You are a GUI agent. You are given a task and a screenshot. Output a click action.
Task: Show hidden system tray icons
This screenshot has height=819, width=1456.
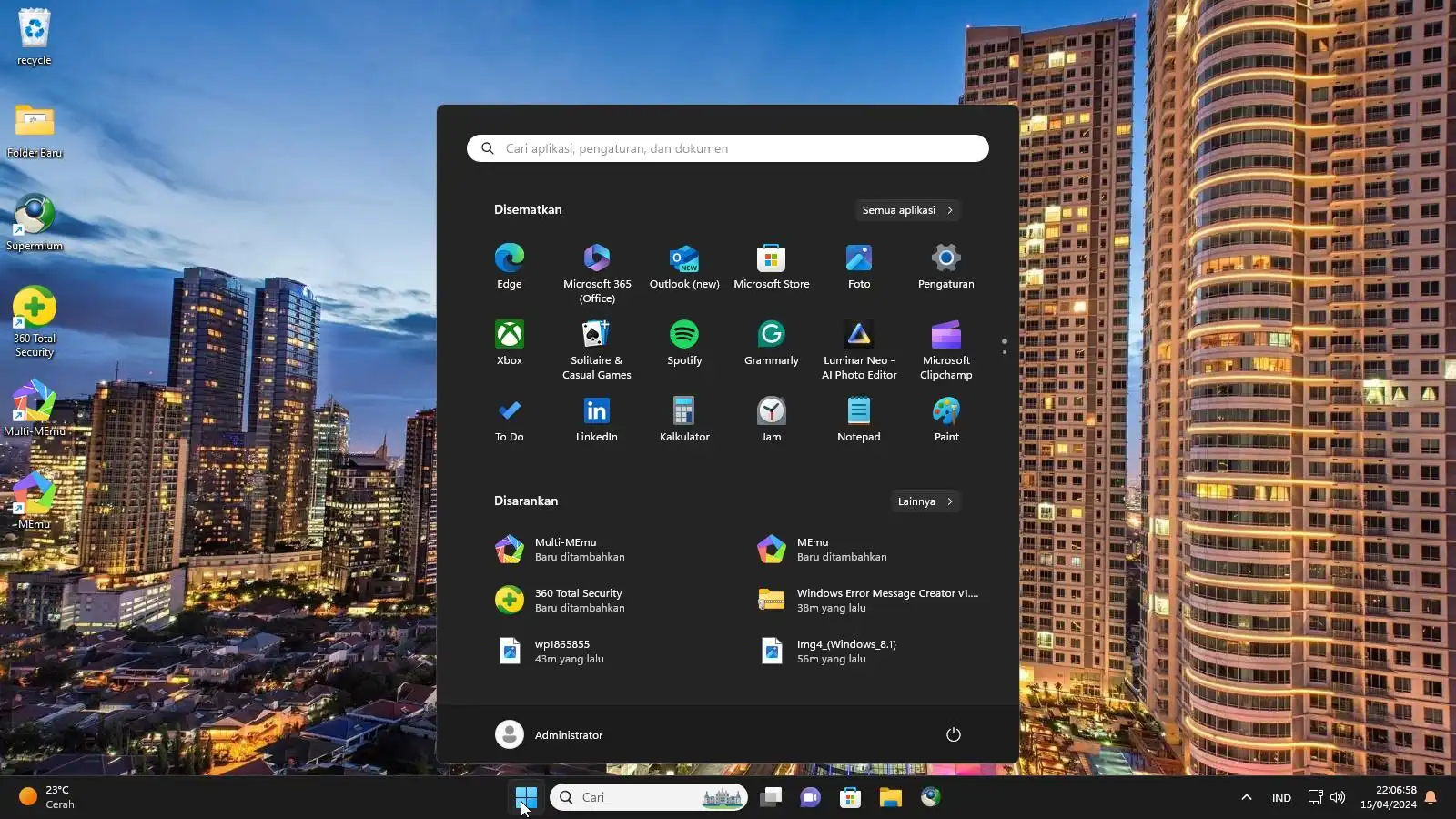(1247, 797)
